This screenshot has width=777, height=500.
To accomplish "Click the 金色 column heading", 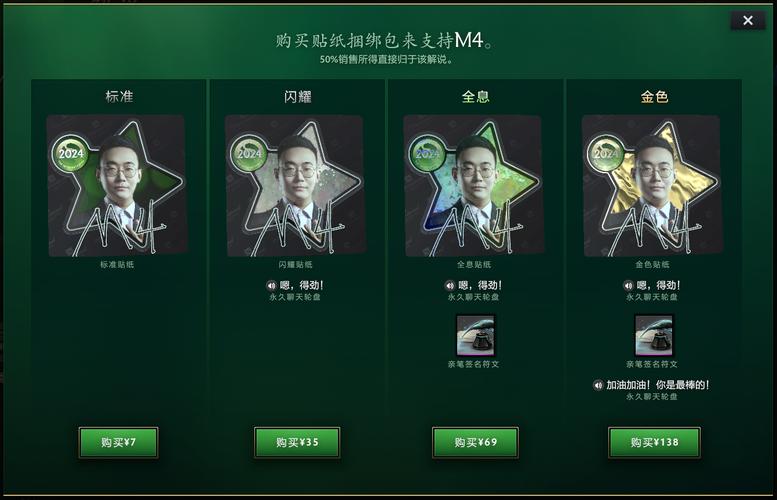I will click(654, 96).
